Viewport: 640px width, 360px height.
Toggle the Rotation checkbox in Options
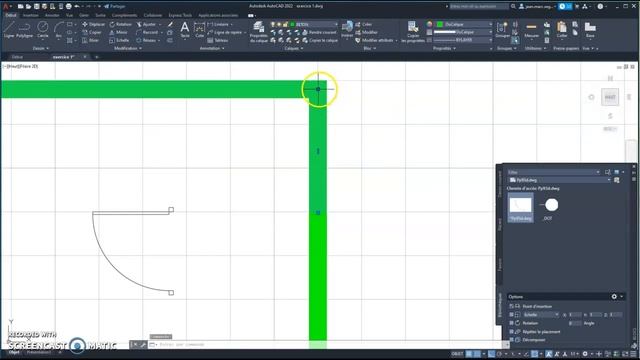511,323
